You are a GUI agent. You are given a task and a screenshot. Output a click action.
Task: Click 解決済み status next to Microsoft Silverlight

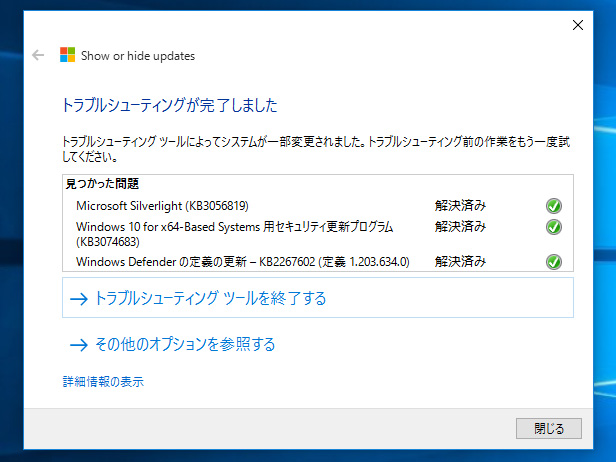tap(460, 206)
